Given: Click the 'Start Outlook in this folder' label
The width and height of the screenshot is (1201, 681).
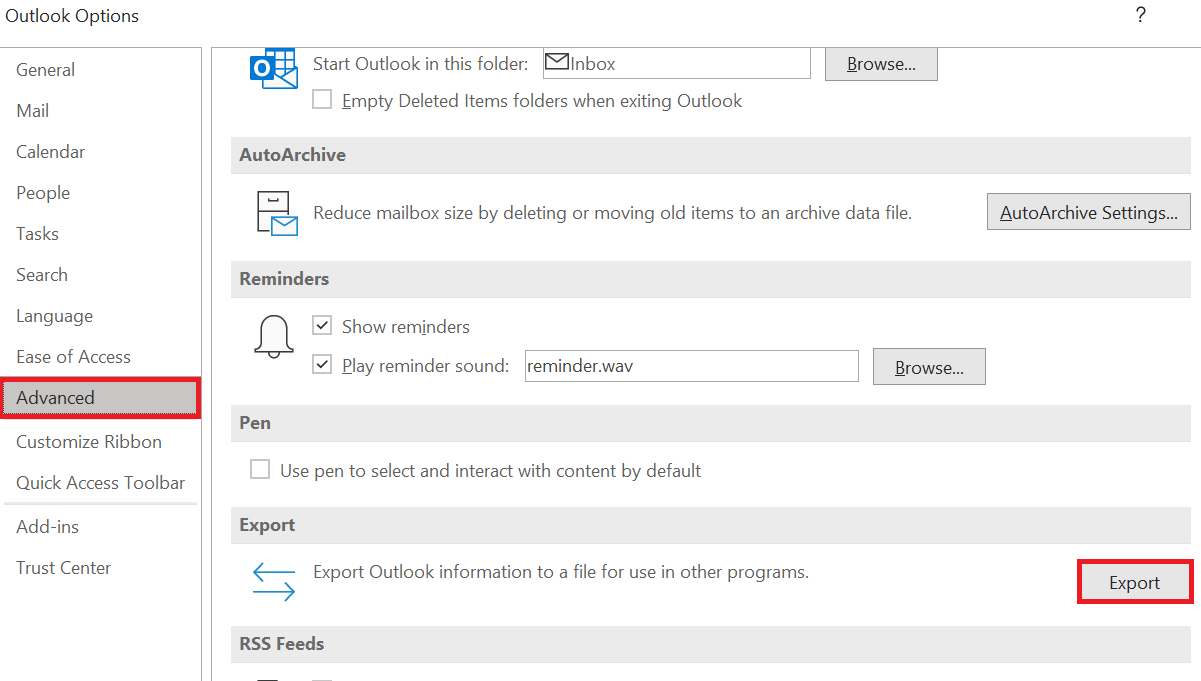Looking at the screenshot, I should (421, 64).
